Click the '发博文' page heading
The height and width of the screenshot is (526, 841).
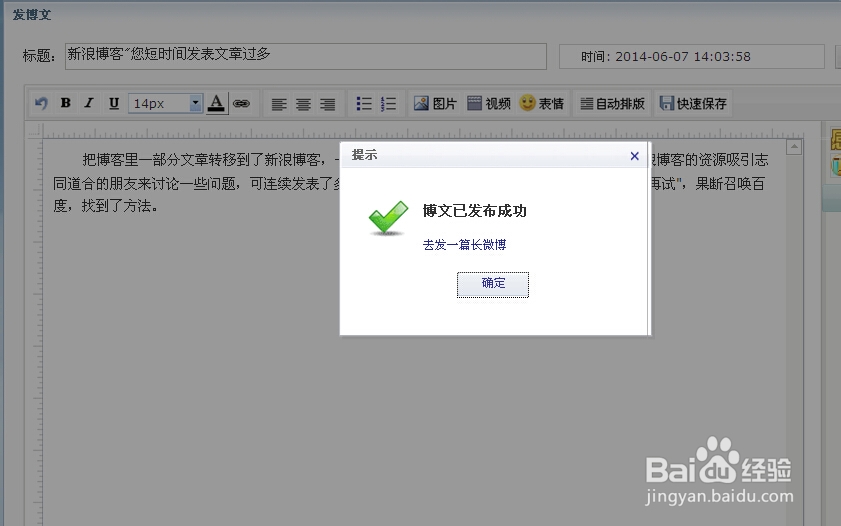[32, 15]
